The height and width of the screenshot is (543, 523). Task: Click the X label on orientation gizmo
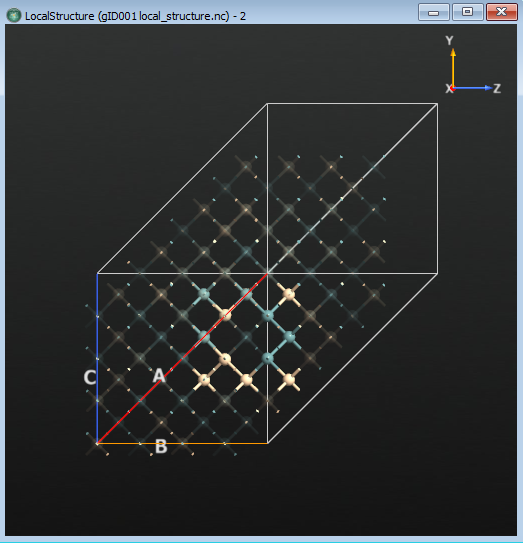pos(449,89)
